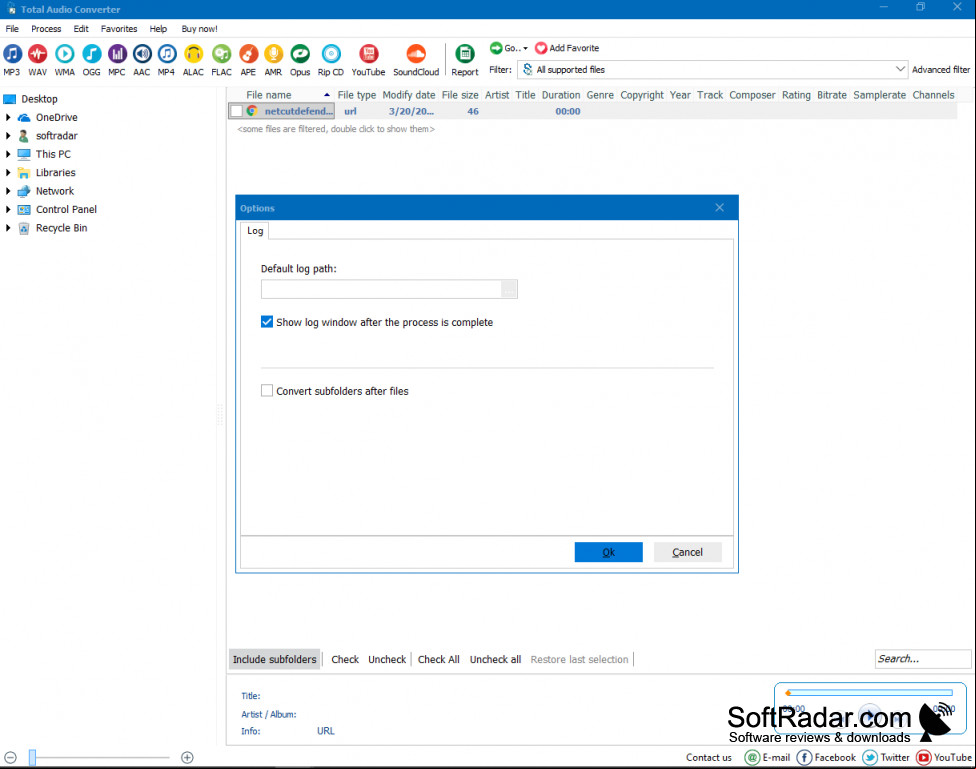
Task: Click the Add Favorite heart button
Action: pos(567,48)
